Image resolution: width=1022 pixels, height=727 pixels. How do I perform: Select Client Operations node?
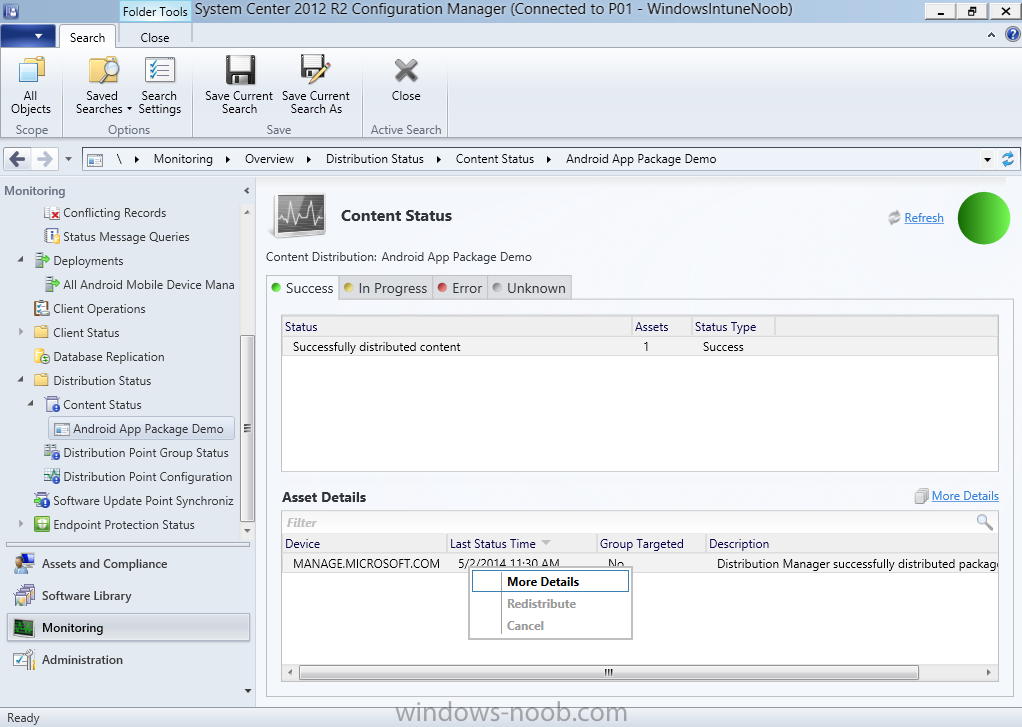[x=99, y=308]
